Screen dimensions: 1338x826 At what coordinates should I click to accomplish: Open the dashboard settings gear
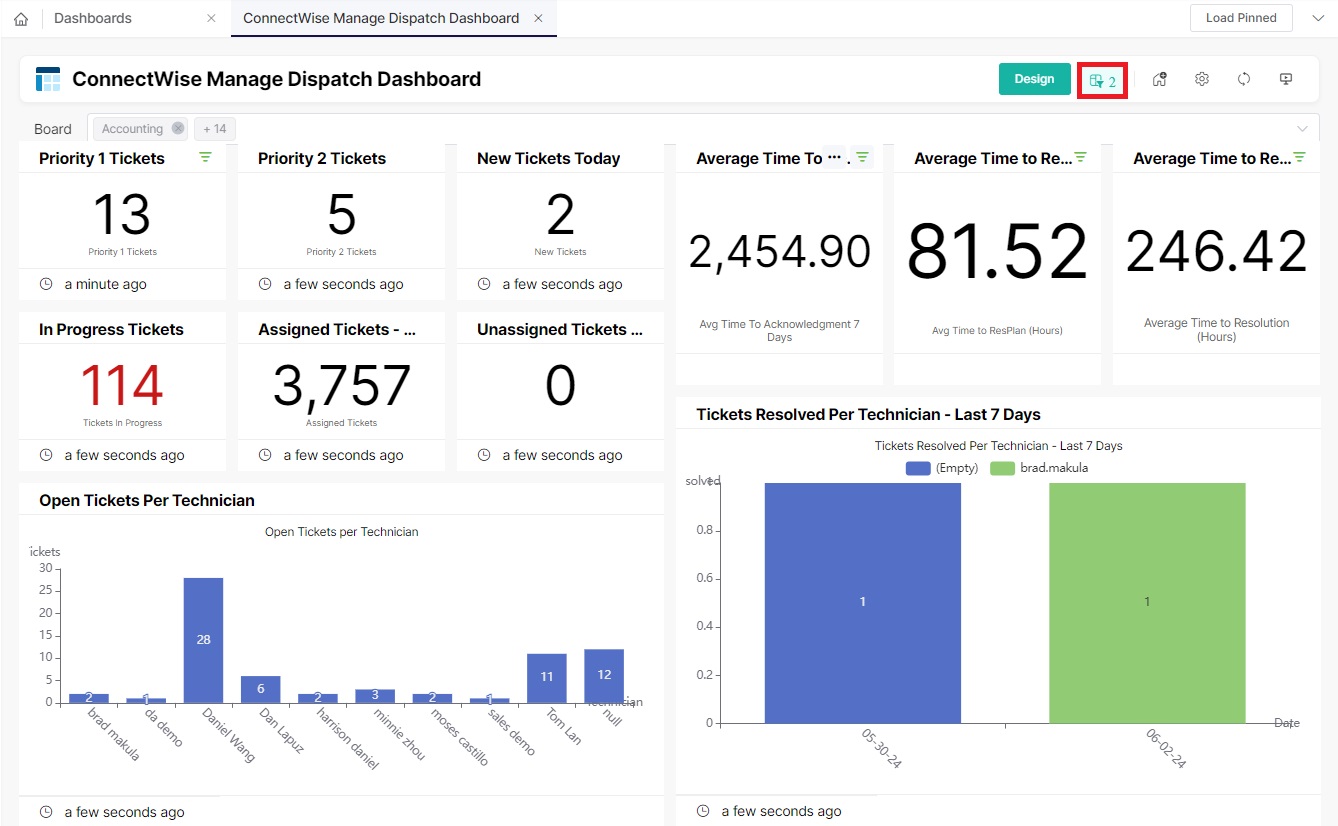coord(1201,78)
